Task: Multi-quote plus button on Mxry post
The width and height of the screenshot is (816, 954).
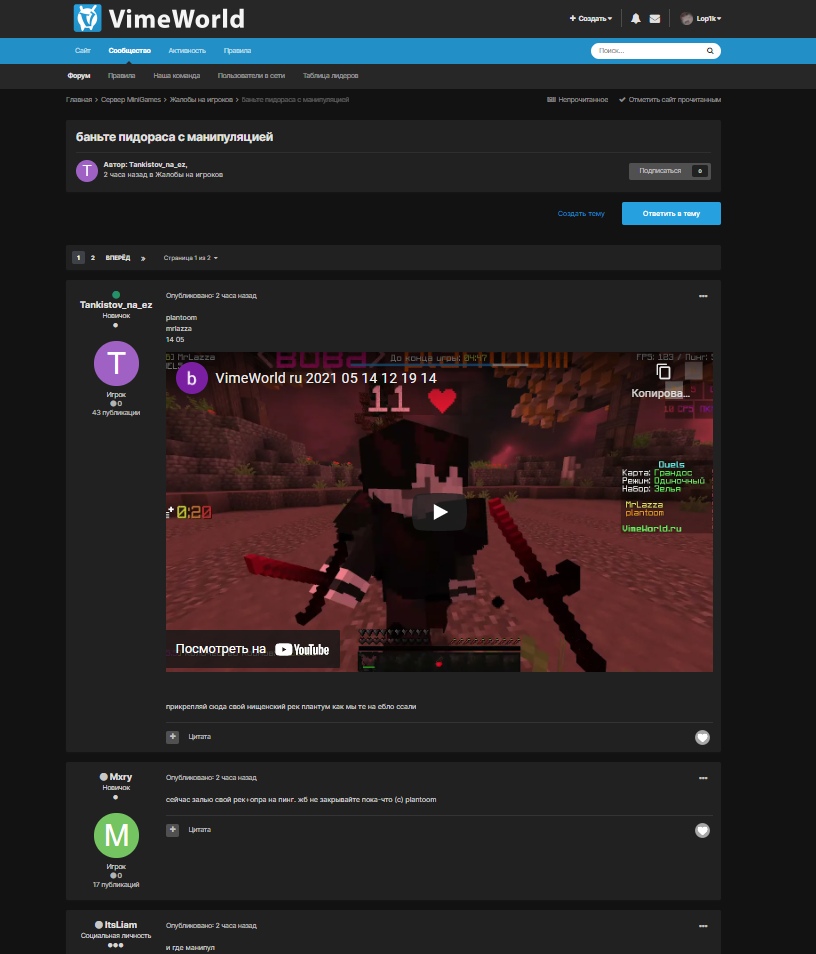Action: coord(173,830)
